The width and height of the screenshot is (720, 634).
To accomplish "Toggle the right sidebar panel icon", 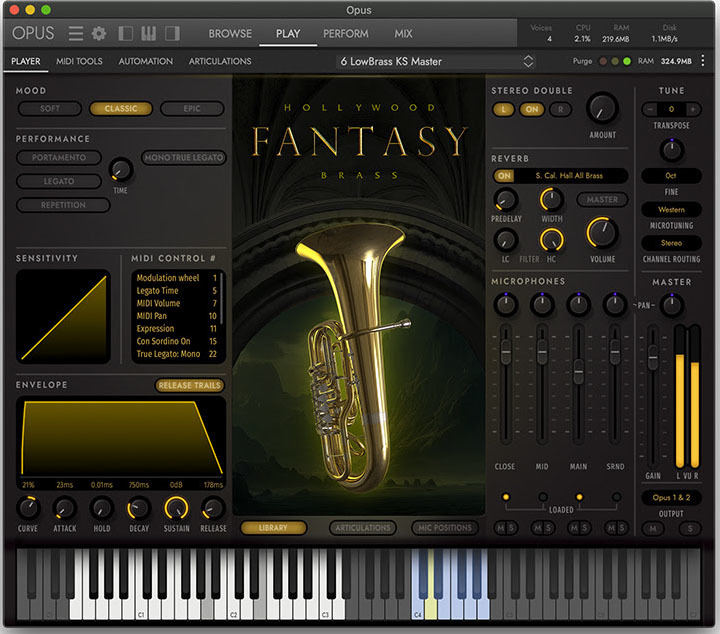I will (x=172, y=34).
